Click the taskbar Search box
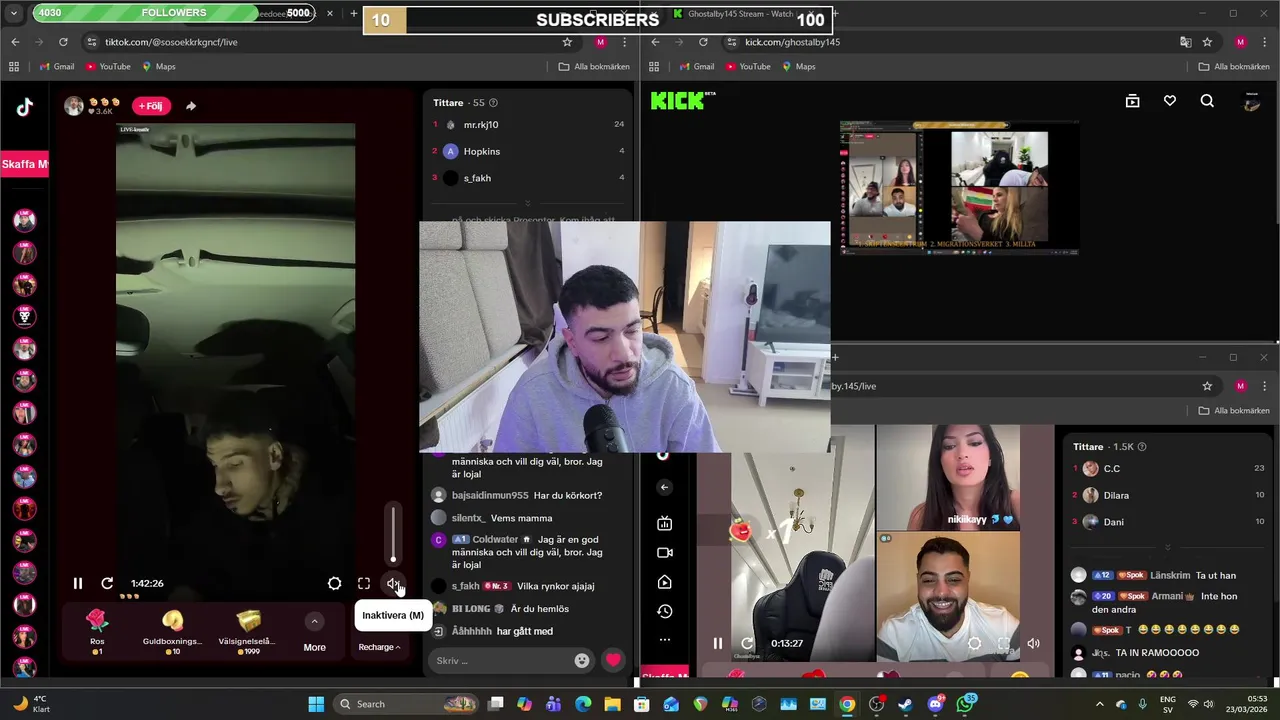1280x720 pixels. 407,704
